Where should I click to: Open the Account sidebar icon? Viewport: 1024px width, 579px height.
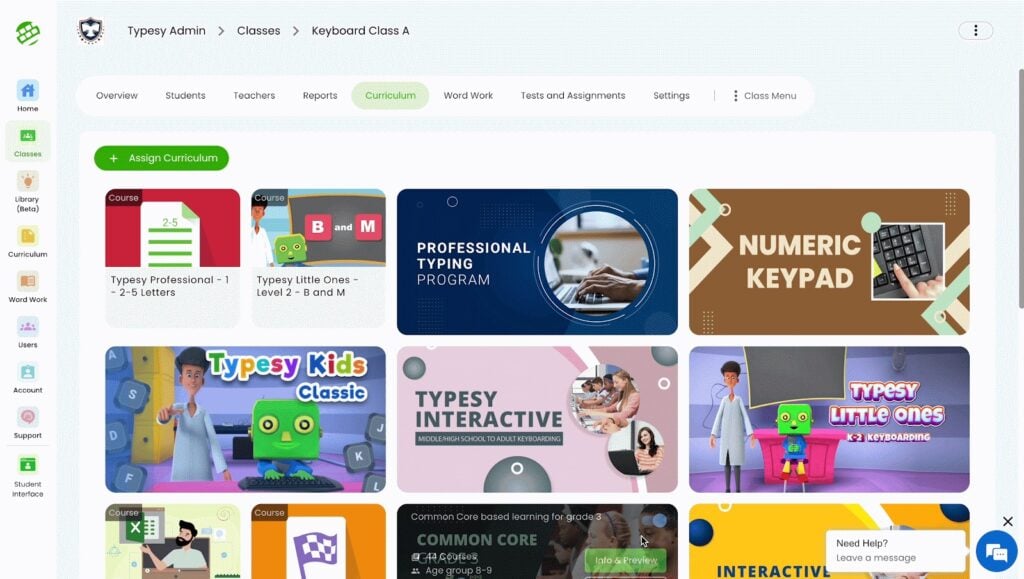pyautogui.click(x=27, y=378)
